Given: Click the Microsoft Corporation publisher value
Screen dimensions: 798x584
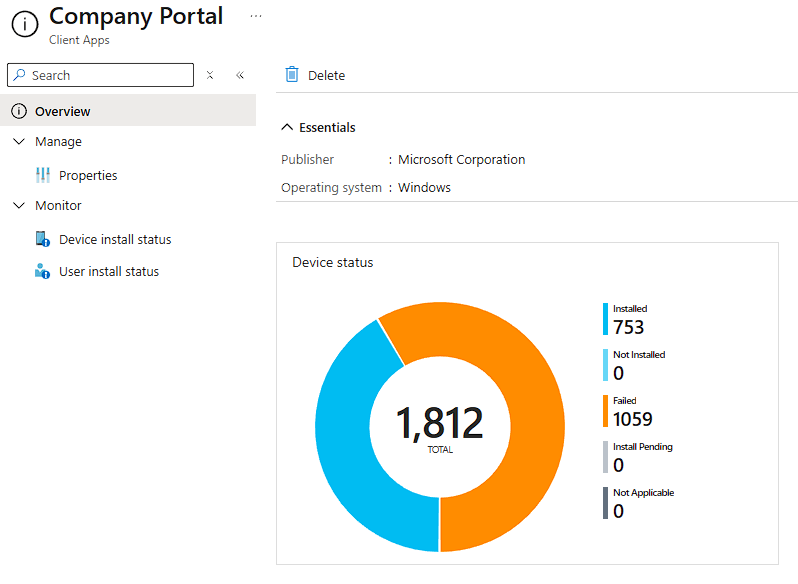Looking at the screenshot, I should point(462,160).
